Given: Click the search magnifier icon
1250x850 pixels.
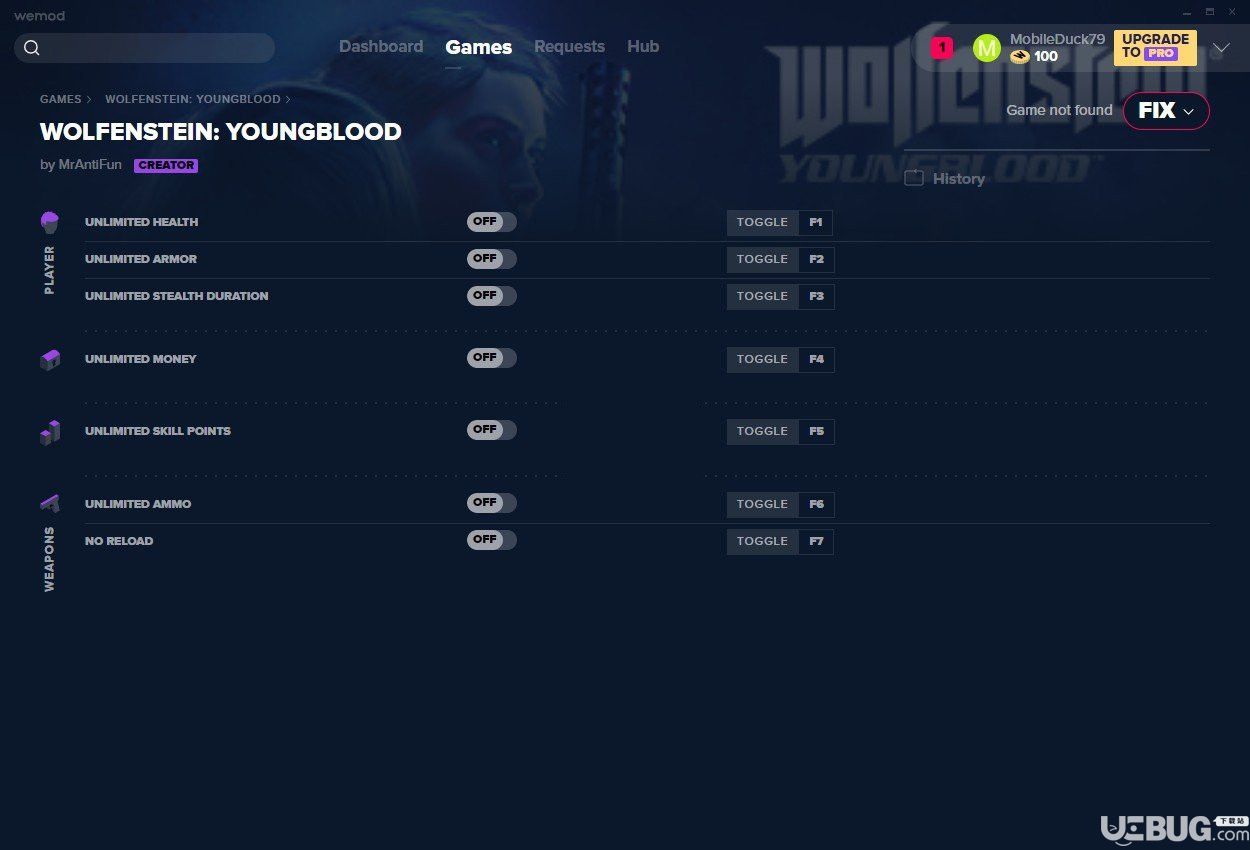Looking at the screenshot, I should [31, 48].
